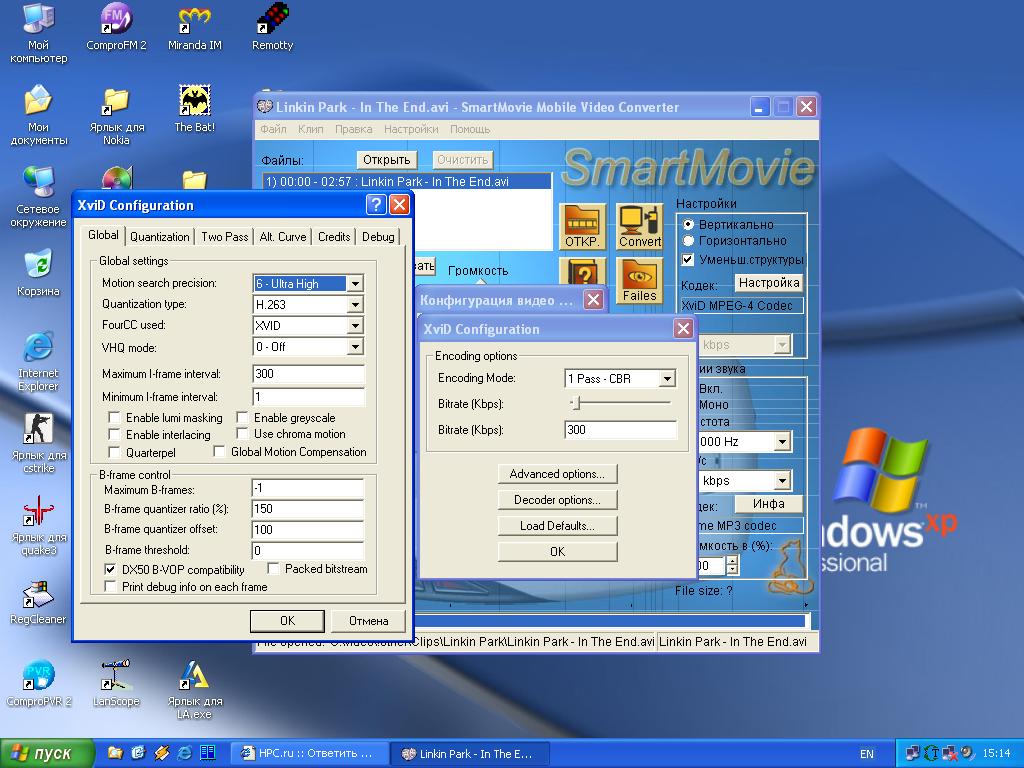
Task: Uncheck DX50 B-VOP compatibility
Action: coord(110,569)
